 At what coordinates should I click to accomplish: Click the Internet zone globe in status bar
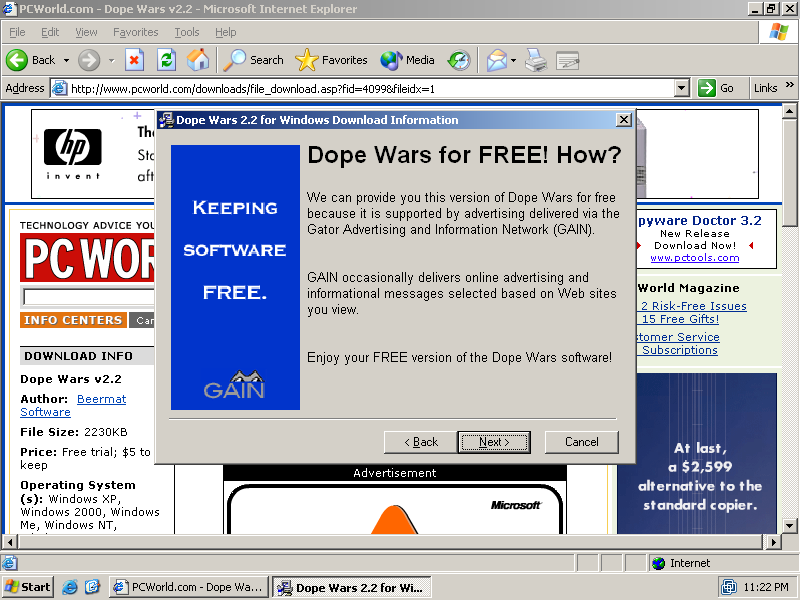click(659, 563)
